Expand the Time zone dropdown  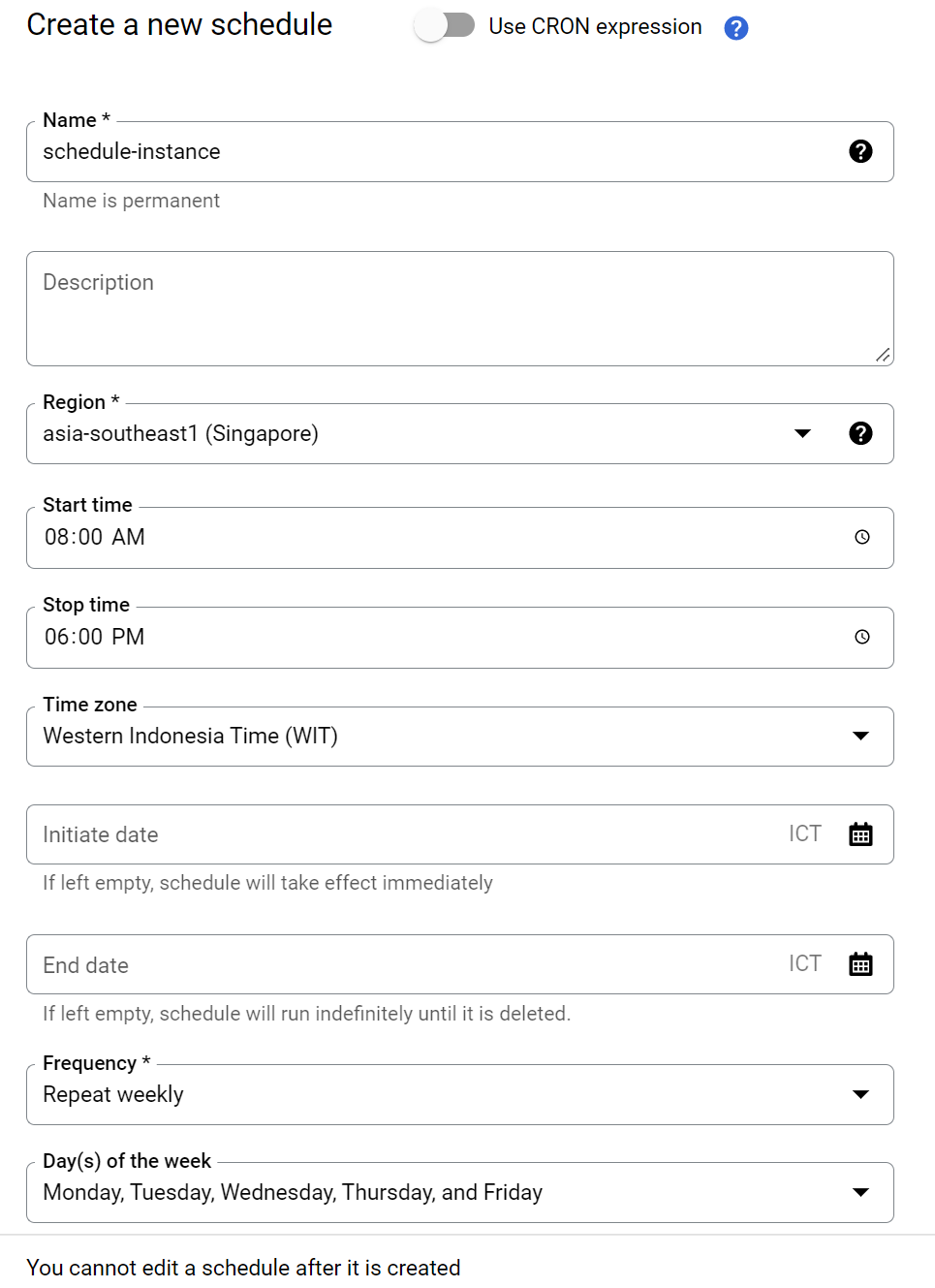460,737
